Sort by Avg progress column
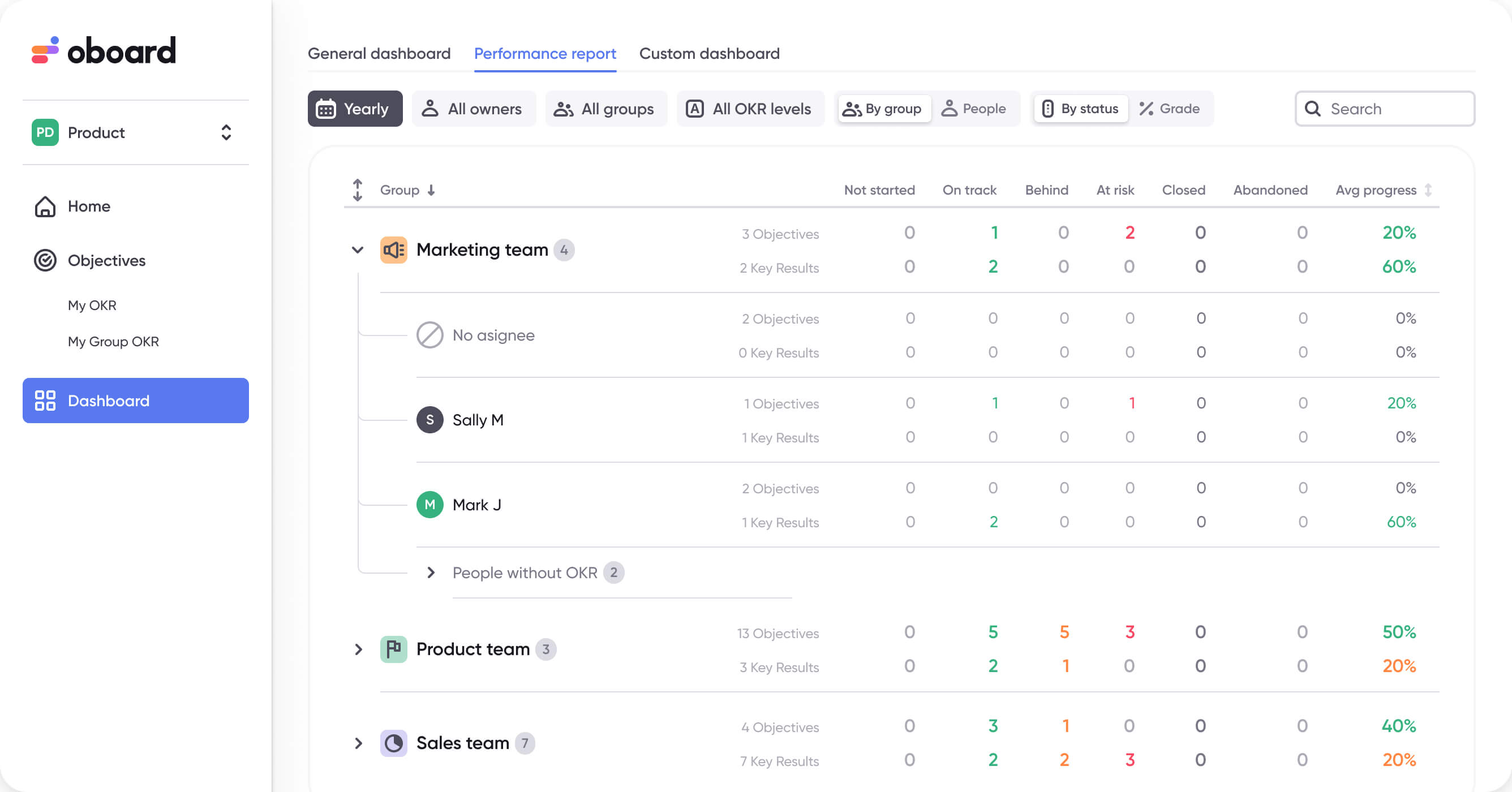Viewport: 1512px width, 792px height. click(x=1376, y=190)
